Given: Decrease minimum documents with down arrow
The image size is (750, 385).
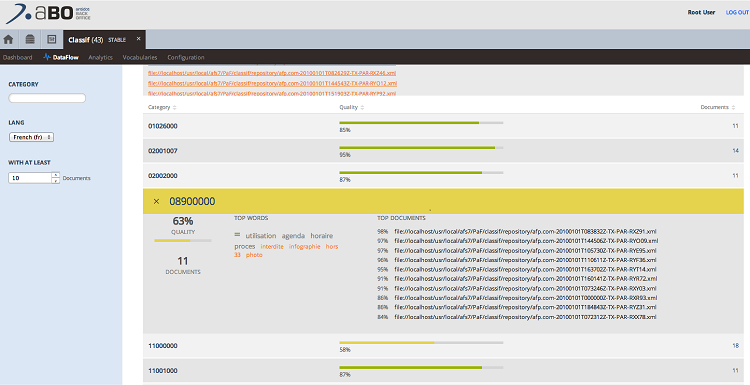Looking at the screenshot, I should (55, 181).
